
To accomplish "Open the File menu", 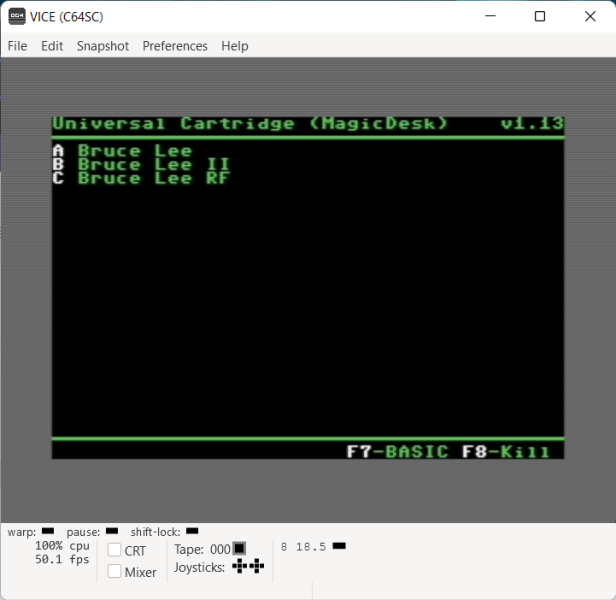I will click(18, 46).
